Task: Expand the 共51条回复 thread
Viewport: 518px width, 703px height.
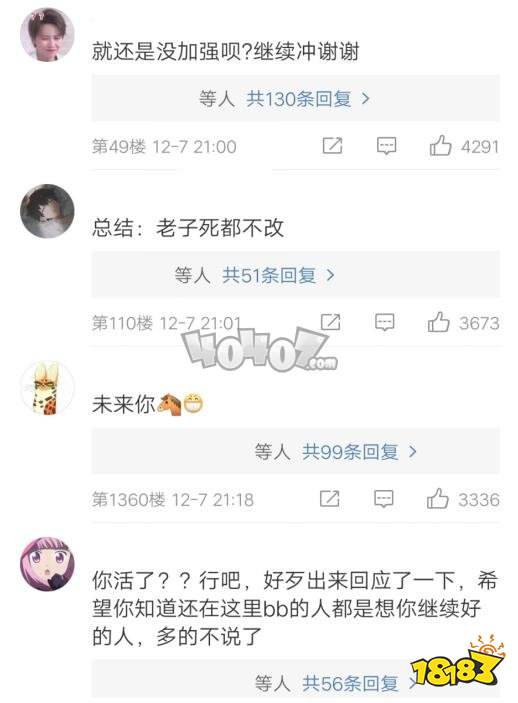Action: (278, 275)
